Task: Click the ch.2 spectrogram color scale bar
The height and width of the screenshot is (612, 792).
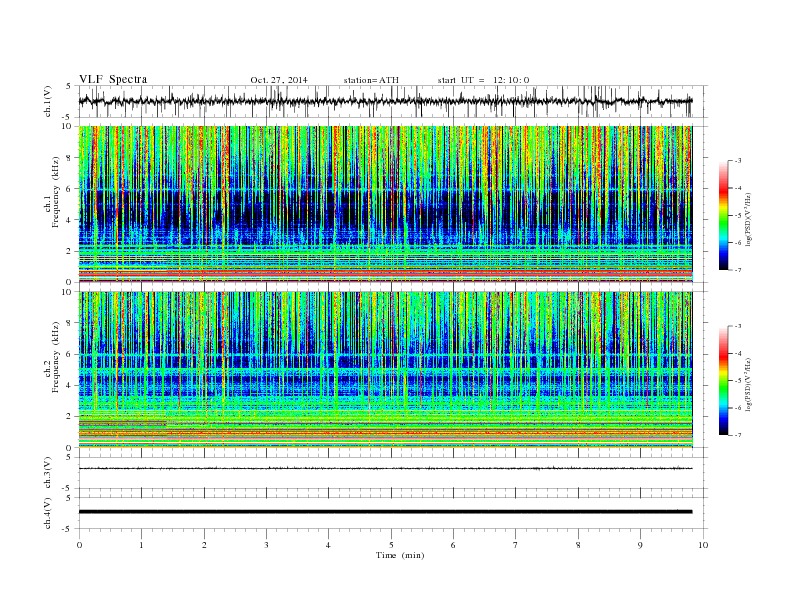Action: coord(723,381)
